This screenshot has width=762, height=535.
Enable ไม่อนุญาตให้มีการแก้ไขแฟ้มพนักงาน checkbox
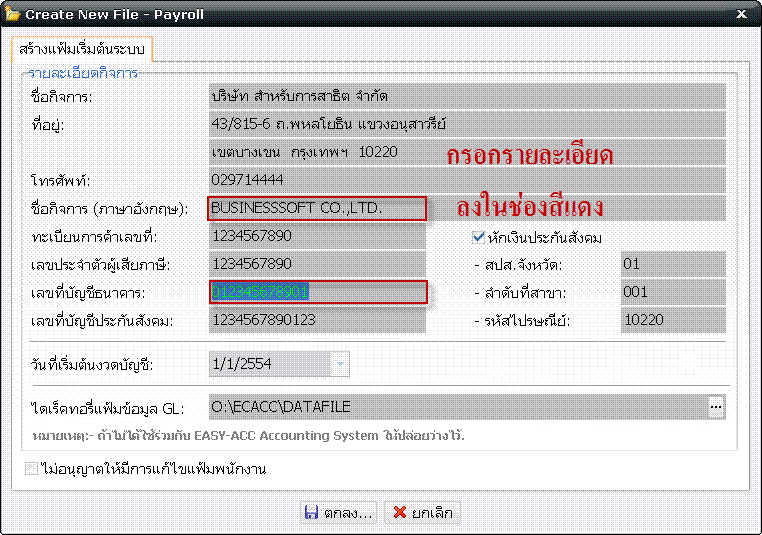point(34,468)
